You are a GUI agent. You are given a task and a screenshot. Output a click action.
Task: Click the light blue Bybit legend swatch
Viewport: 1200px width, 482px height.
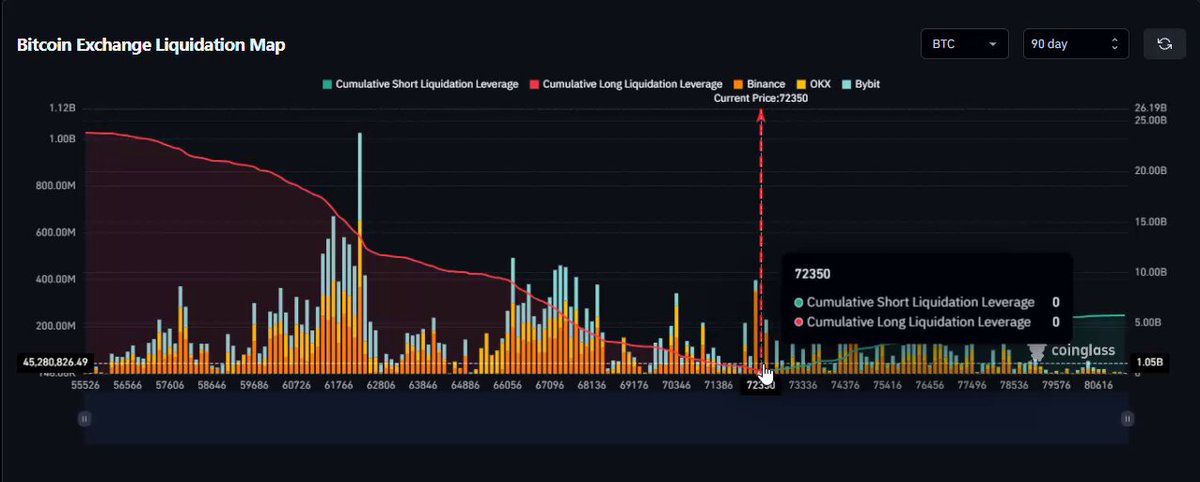[x=846, y=84]
